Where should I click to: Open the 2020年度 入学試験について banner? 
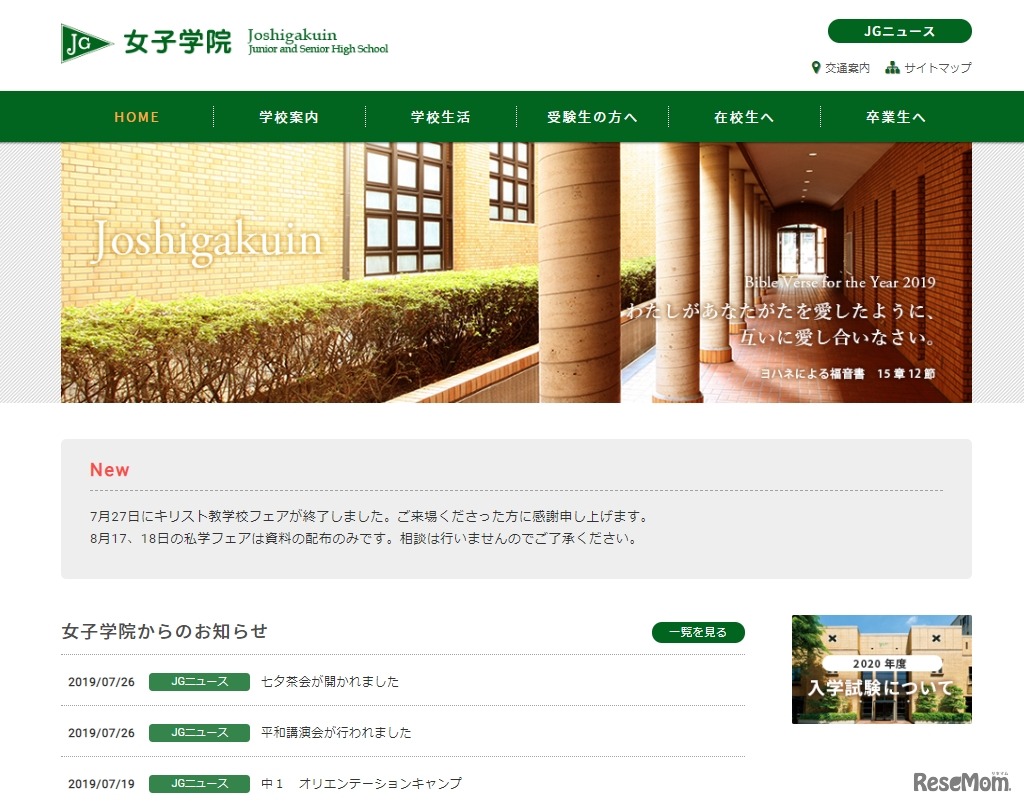881,668
